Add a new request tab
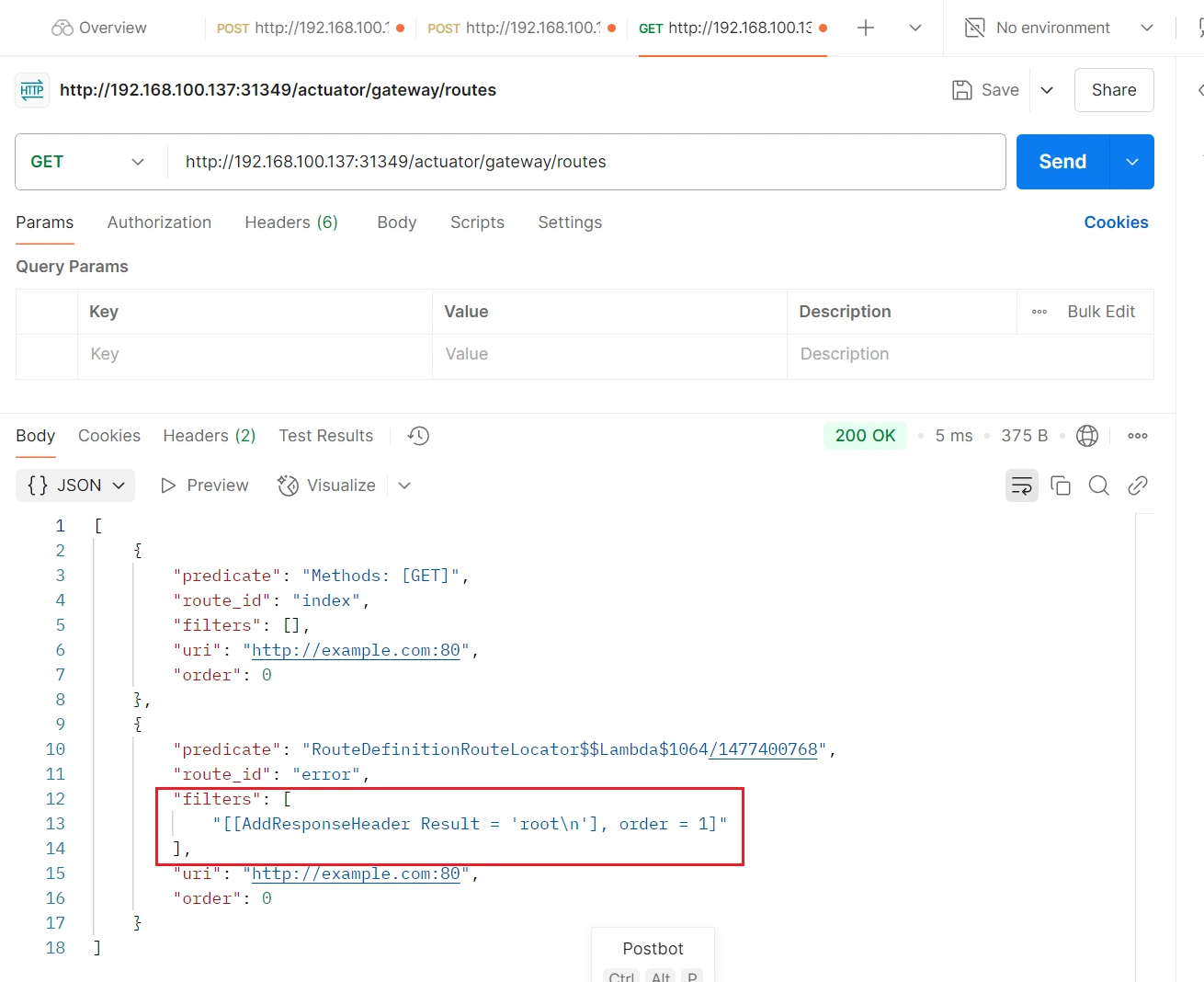The width and height of the screenshot is (1204, 982). coord(865,28)
